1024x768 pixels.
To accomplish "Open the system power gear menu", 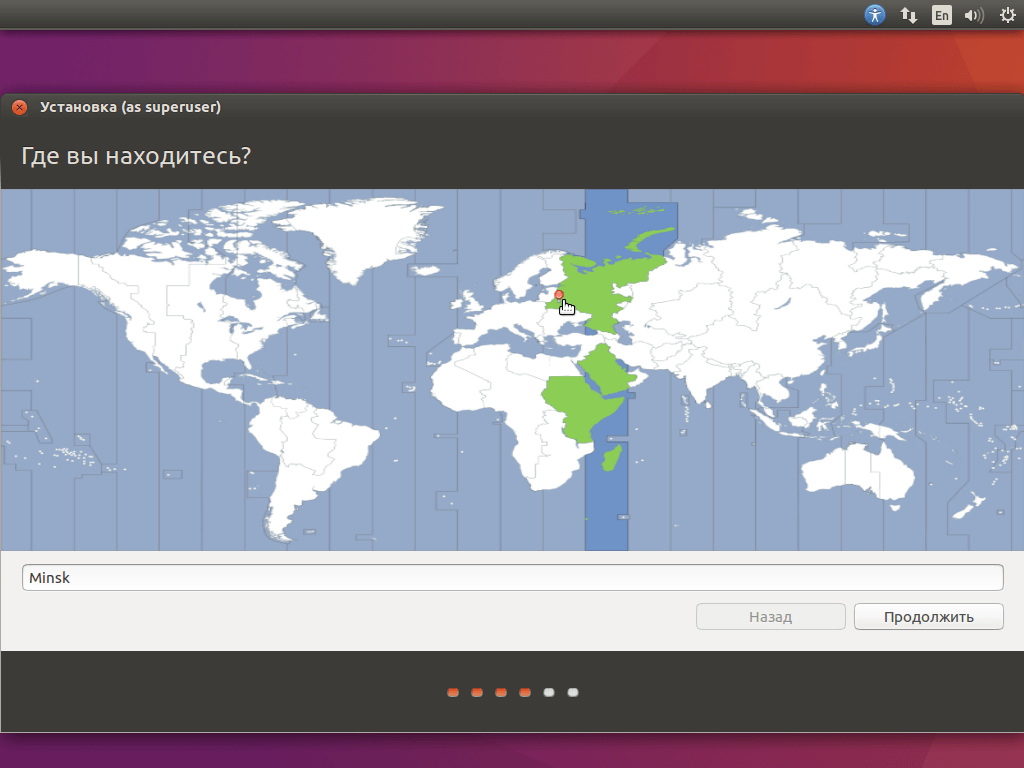I will (1008, 15).
